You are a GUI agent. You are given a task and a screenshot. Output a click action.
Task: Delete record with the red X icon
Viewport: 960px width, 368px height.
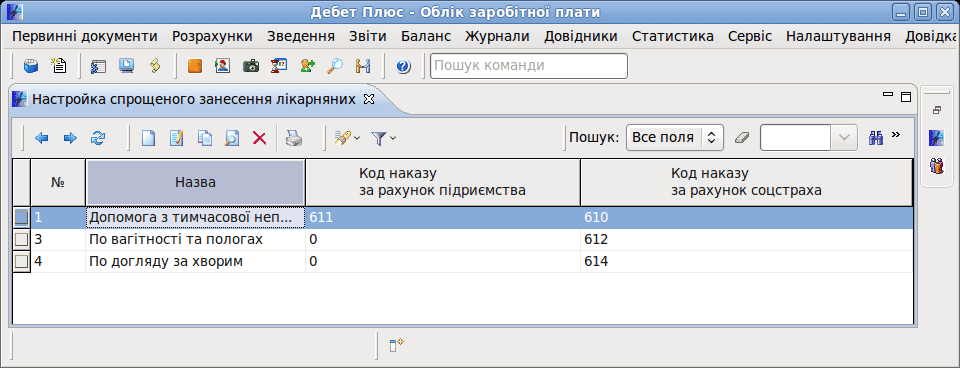click(260, 139)
